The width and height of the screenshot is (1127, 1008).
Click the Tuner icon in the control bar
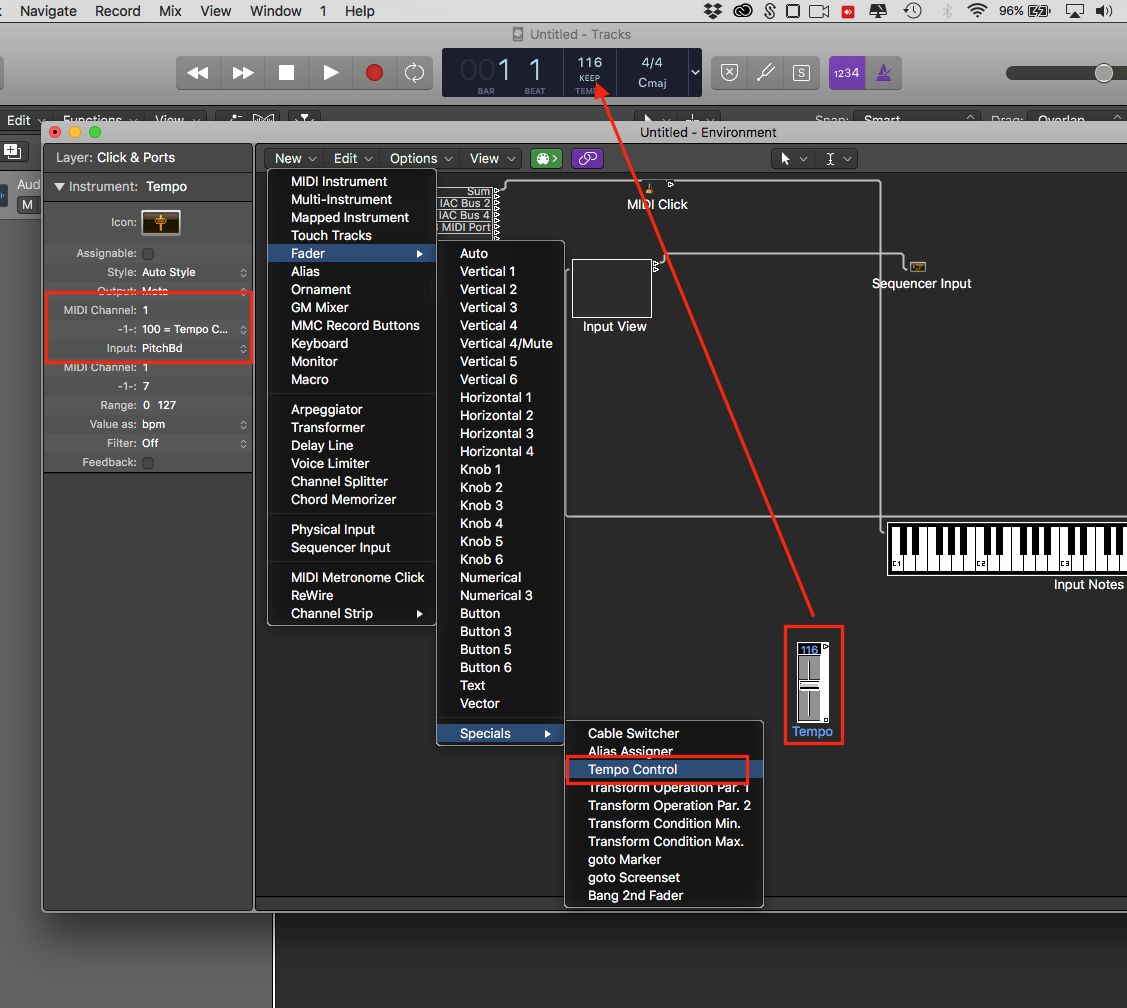[765, 73]
